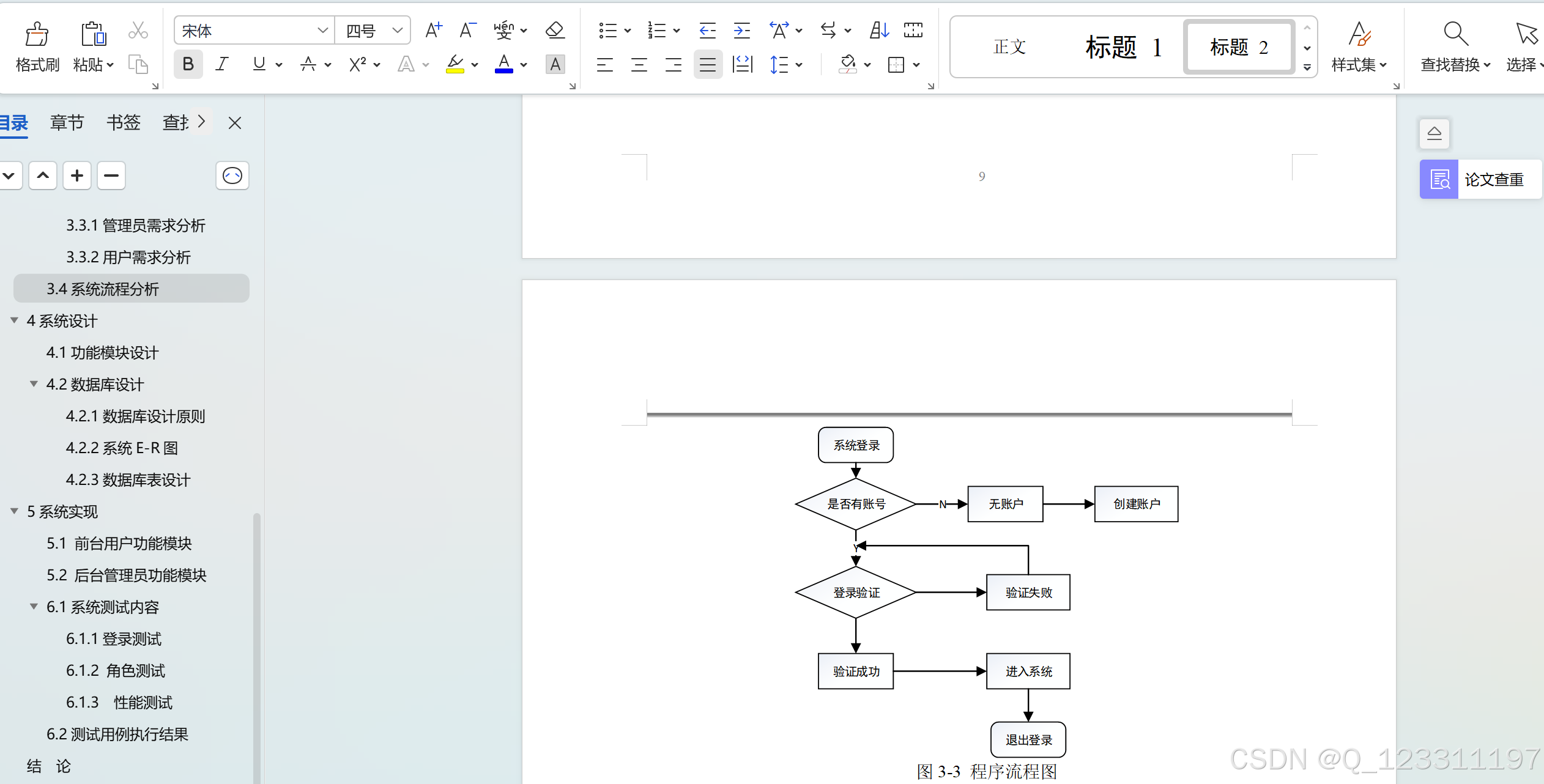The image size is (1544, 784).
Task: Align text right
Action: 674,65
